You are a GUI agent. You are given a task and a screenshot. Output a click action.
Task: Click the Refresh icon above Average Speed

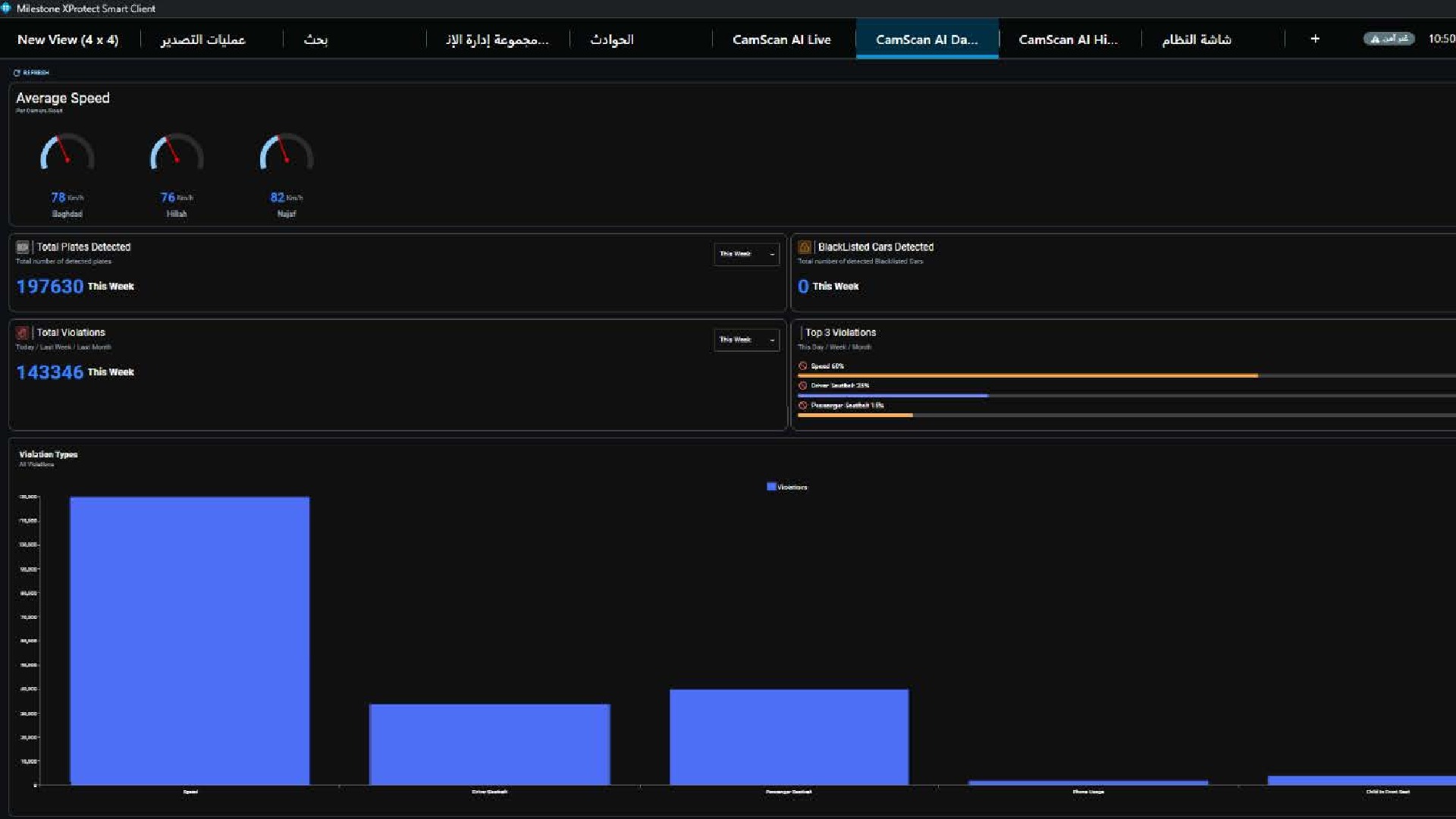click(x=17, y=73)
